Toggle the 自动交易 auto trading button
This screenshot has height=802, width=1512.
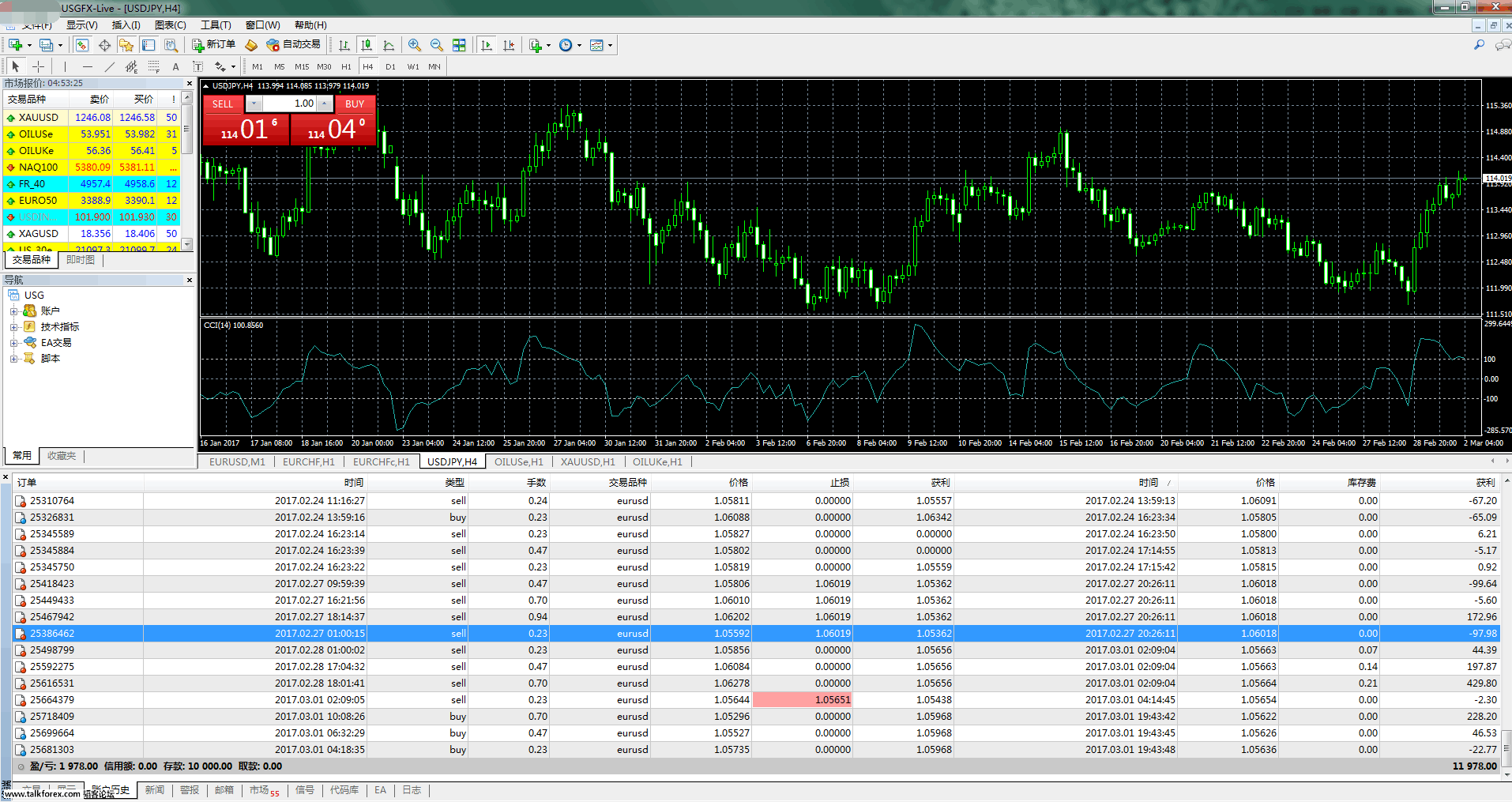pyautogui.click(x=294, y=45)
